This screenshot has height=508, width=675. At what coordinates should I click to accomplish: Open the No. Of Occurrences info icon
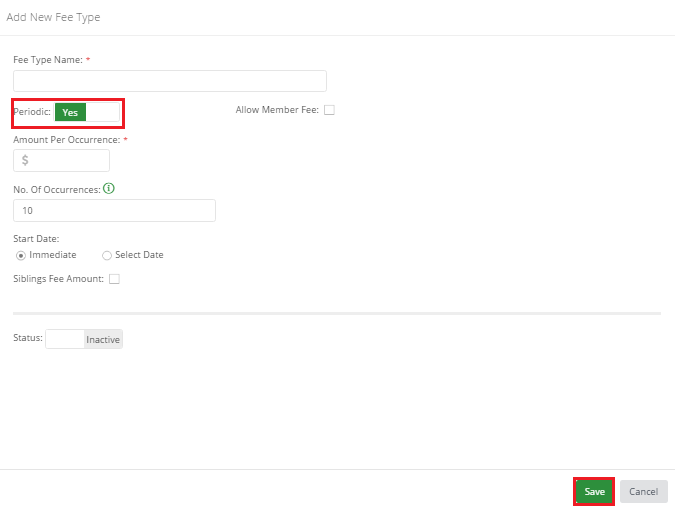click(x=109, y=189)
